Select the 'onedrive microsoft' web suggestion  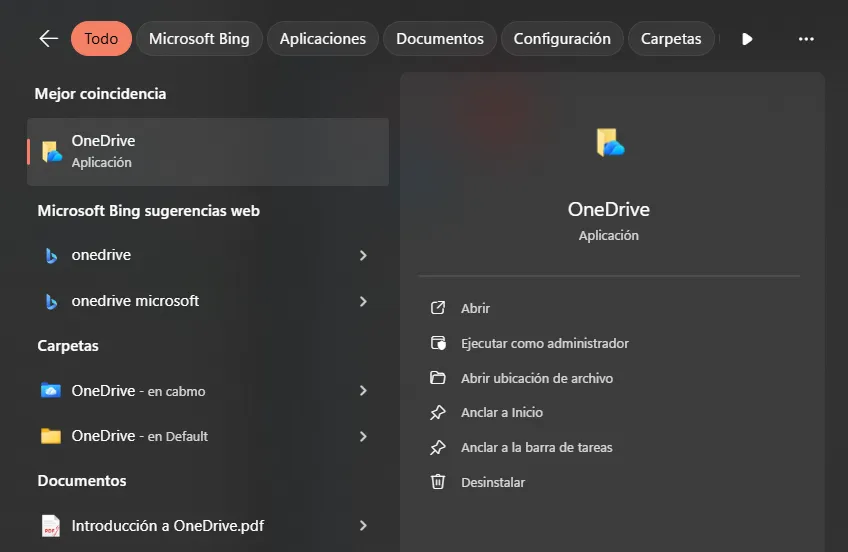coord(208,301)
